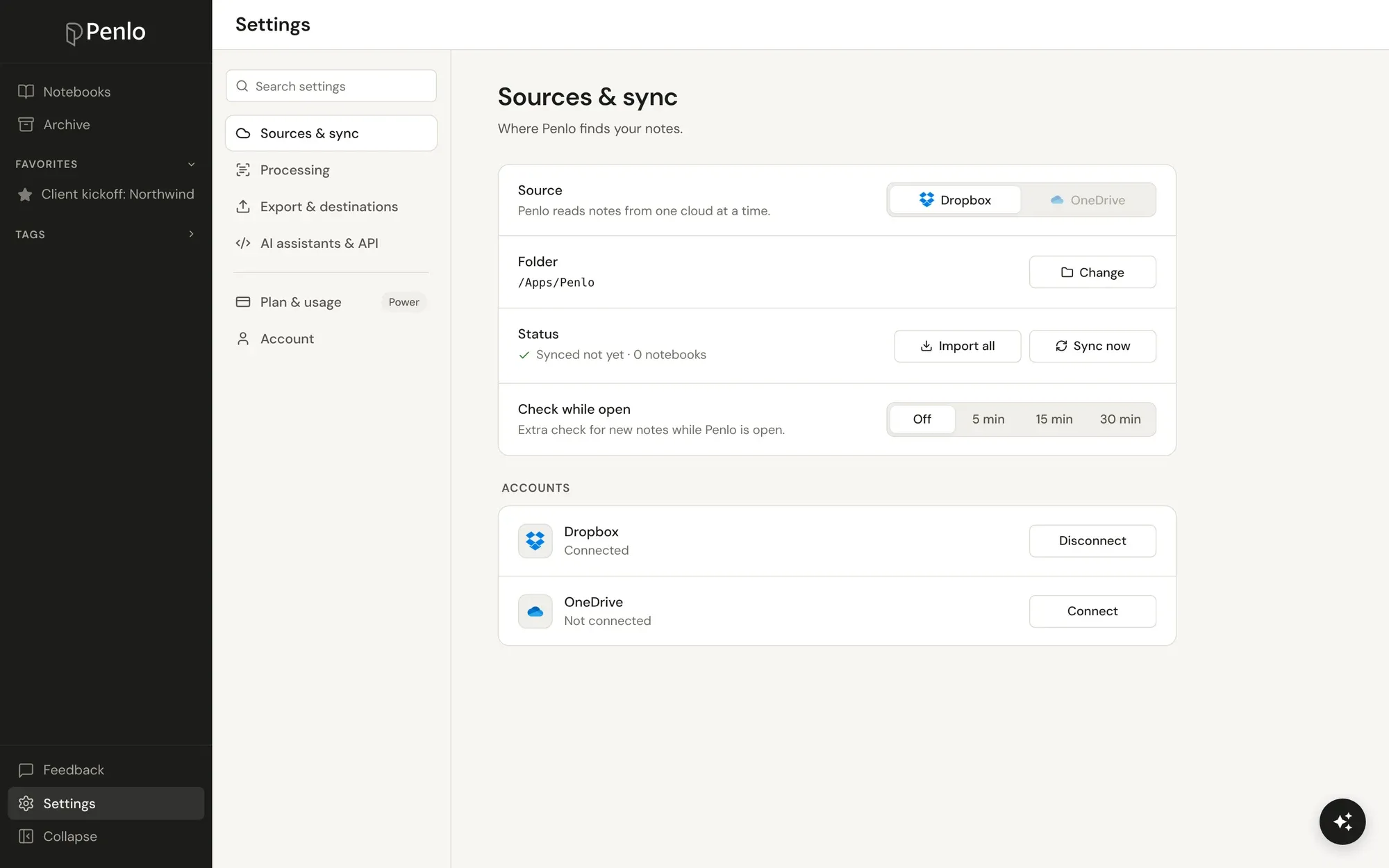Image resolution: width=1389 pixels, height=868 pixels.
Task: Select Dropbox as the source
Action: pos(955,200)
